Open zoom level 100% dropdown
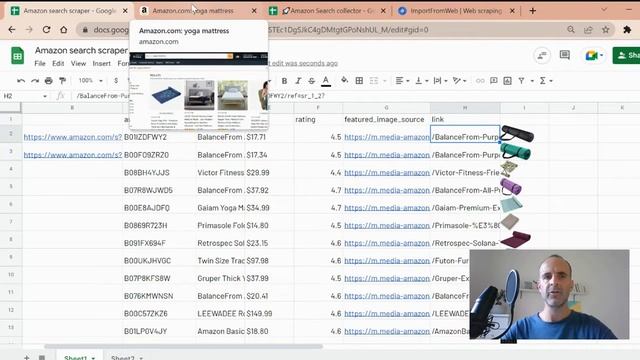The width and height of the screenshot is (640, 360). (x=91, y=81)
